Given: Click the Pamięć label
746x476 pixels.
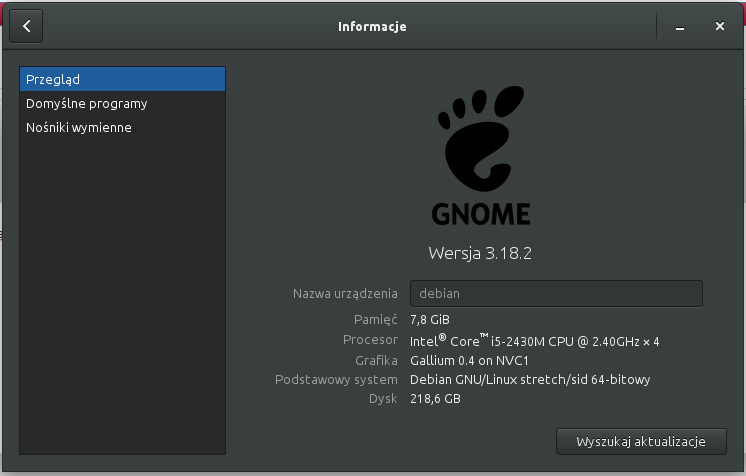Looking at the screenshot, I should point(376,319).
